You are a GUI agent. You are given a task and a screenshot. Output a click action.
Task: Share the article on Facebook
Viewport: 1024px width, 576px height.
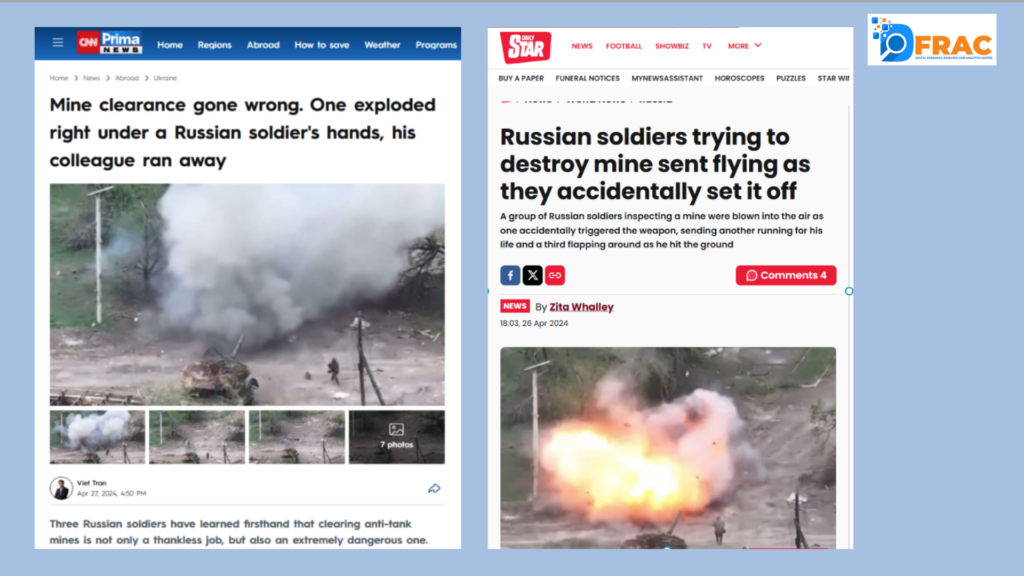click(x=510, y=276)
